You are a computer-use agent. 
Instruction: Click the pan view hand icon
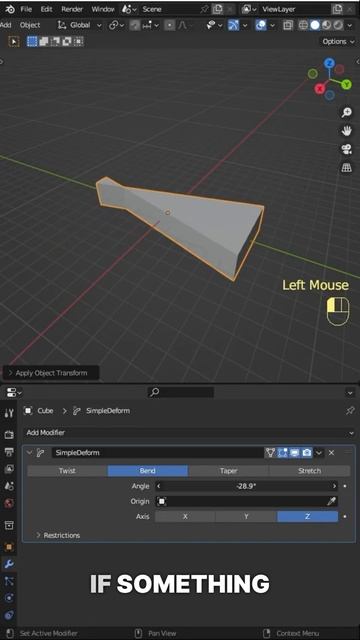click(347, 131)
